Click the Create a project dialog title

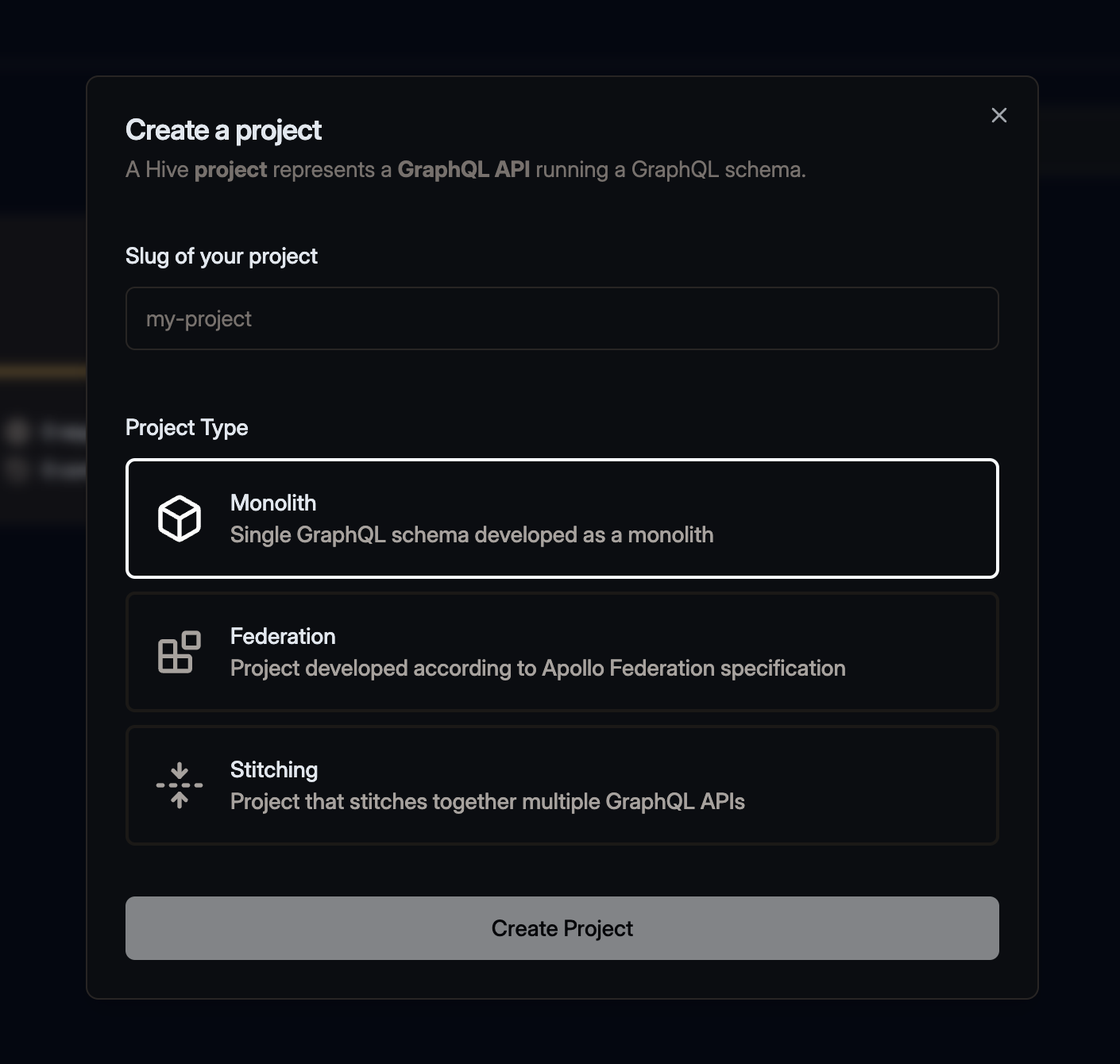(223, 129)
